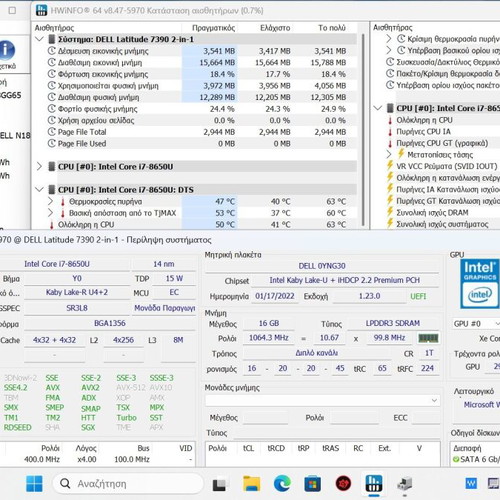Click the Intel Graphics logo in GPU section
Image resolution: width=500 pixels, height=500 pixels.
(480, 284)
